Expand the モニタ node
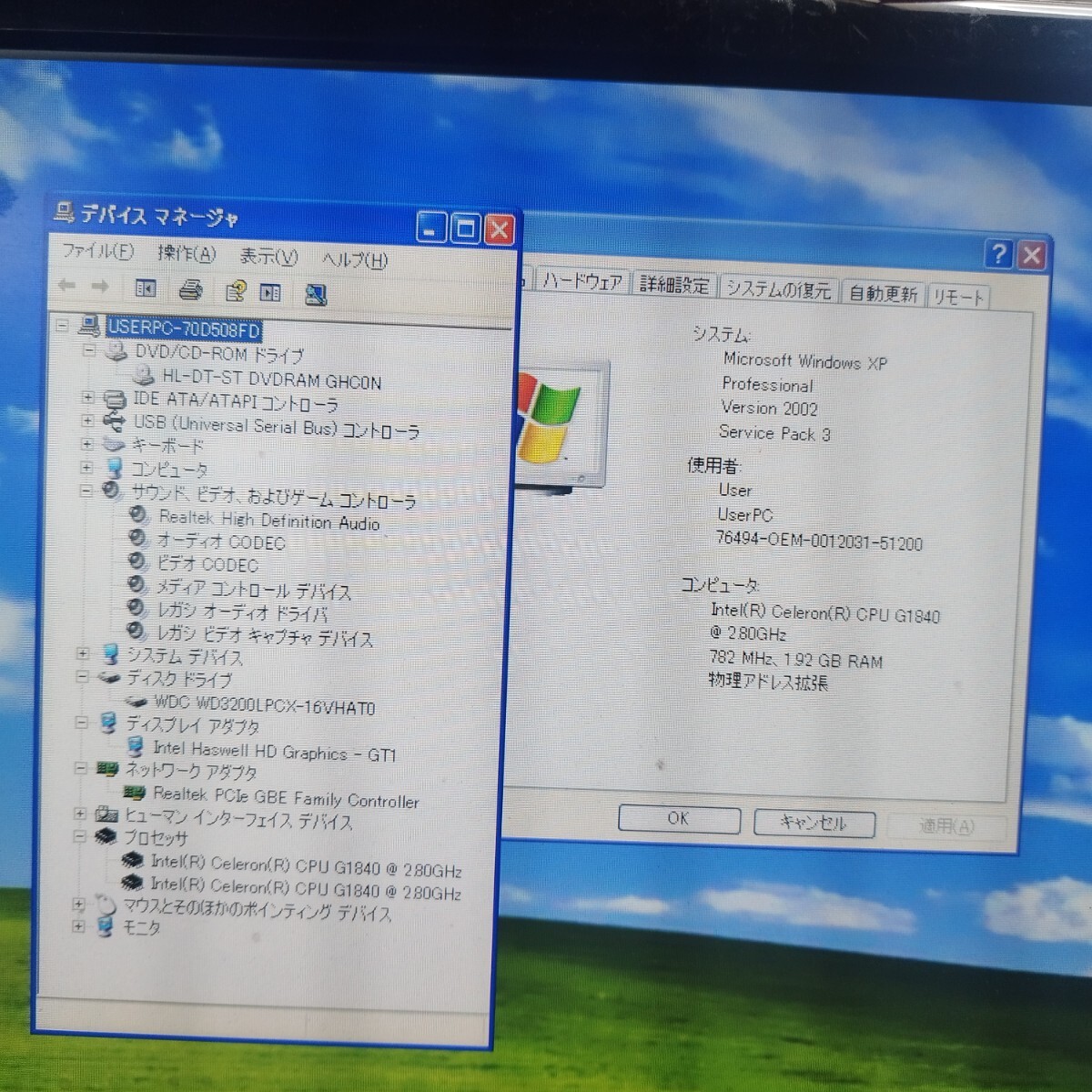Screen dimensions: 1092x1092 click(79, 926)
